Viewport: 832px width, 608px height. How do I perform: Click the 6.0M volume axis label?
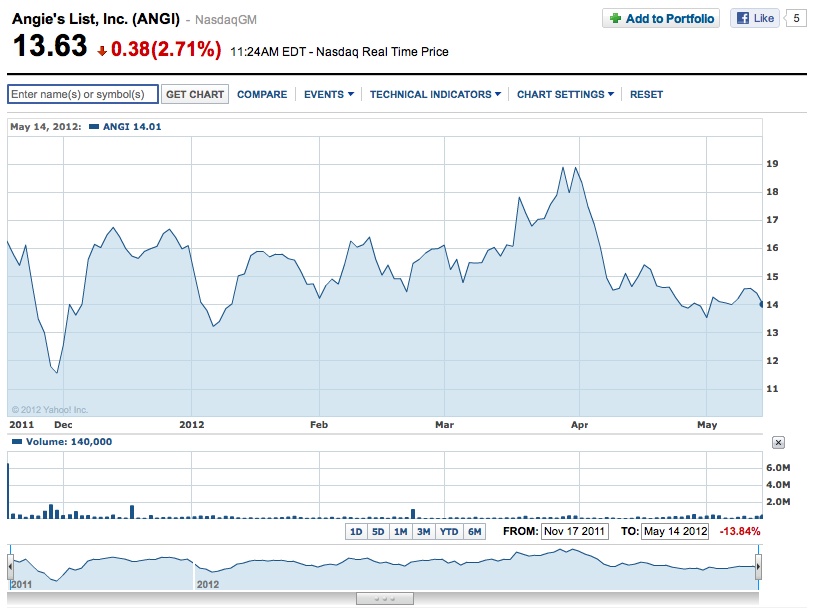[x=778, y=468]
